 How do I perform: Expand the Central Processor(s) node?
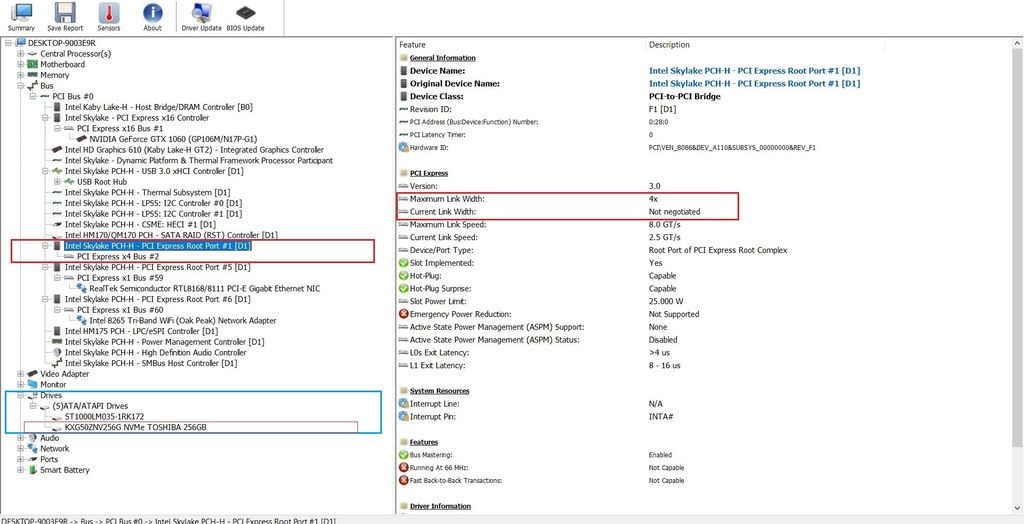20,54
